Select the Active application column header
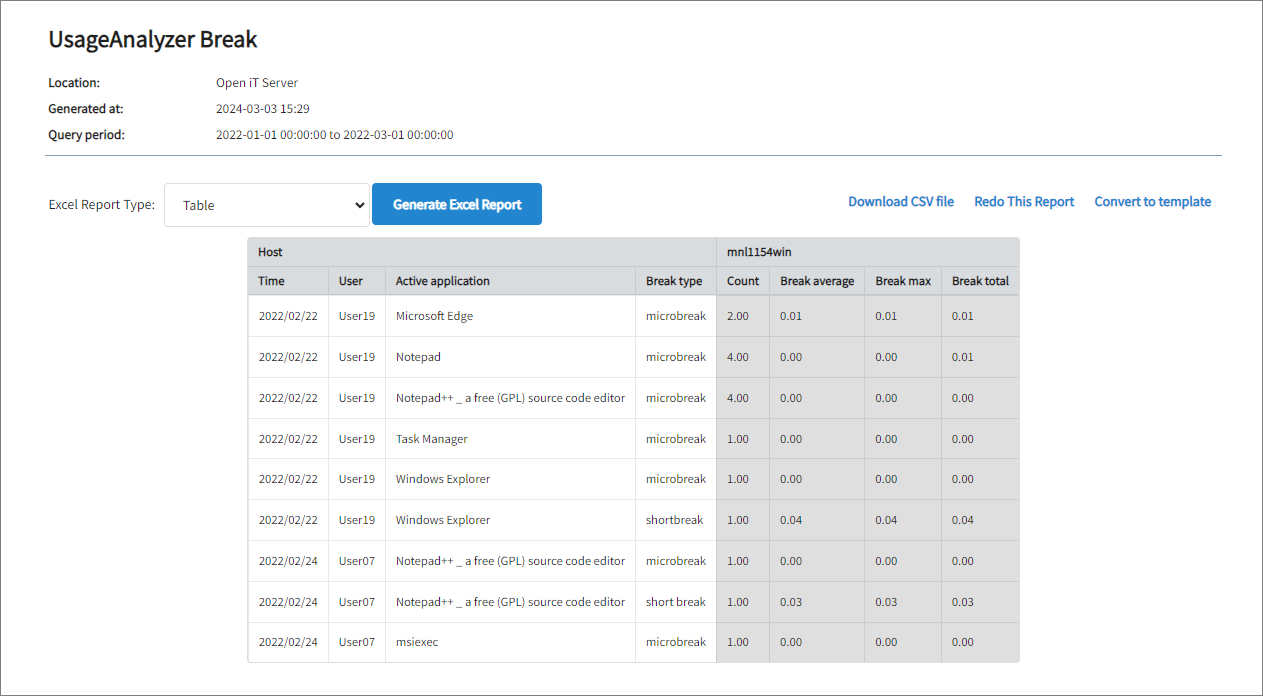1263x696 pixels. pyautogui.click(x=443, y=281)
